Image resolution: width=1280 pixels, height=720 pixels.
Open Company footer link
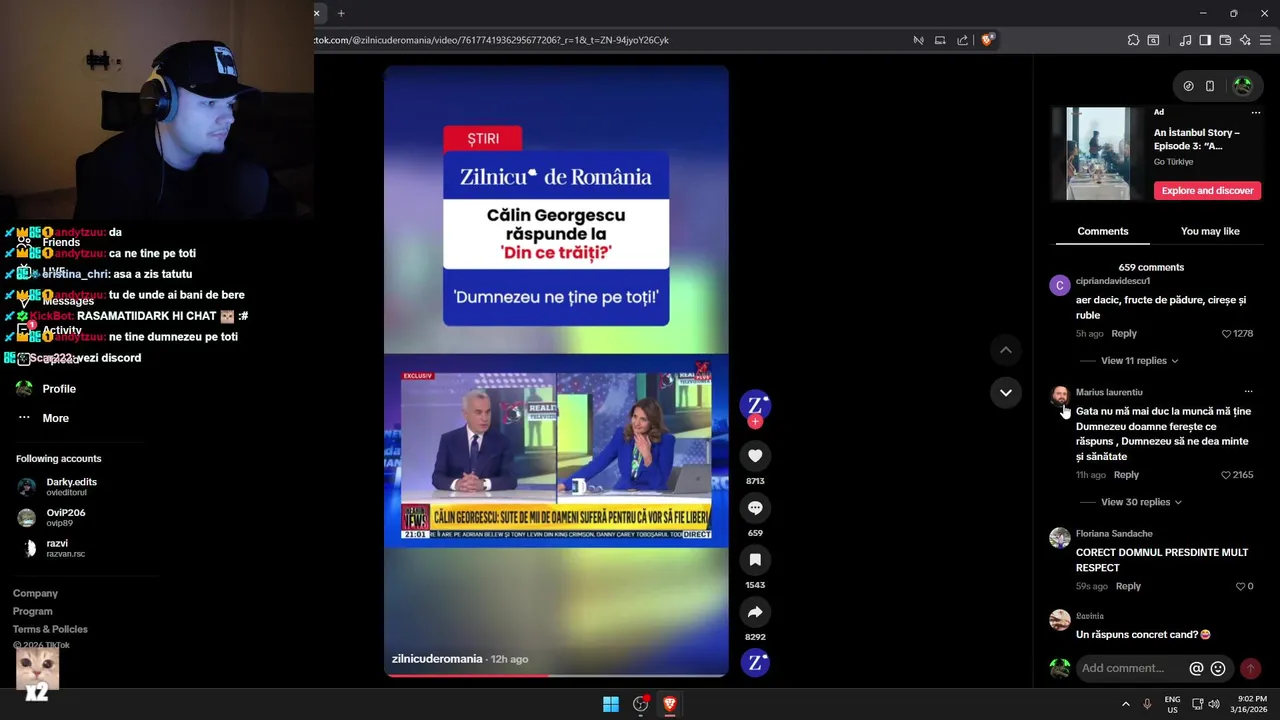35,593
